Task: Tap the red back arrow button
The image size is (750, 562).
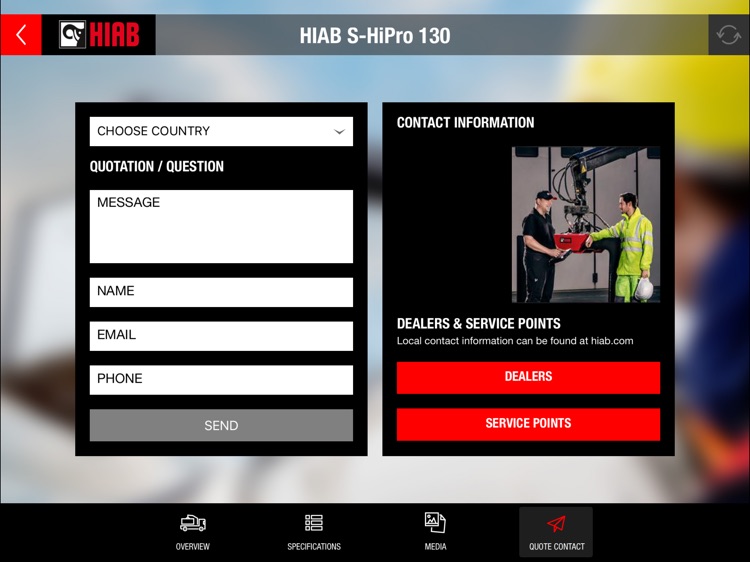Action: pos(21,35)
